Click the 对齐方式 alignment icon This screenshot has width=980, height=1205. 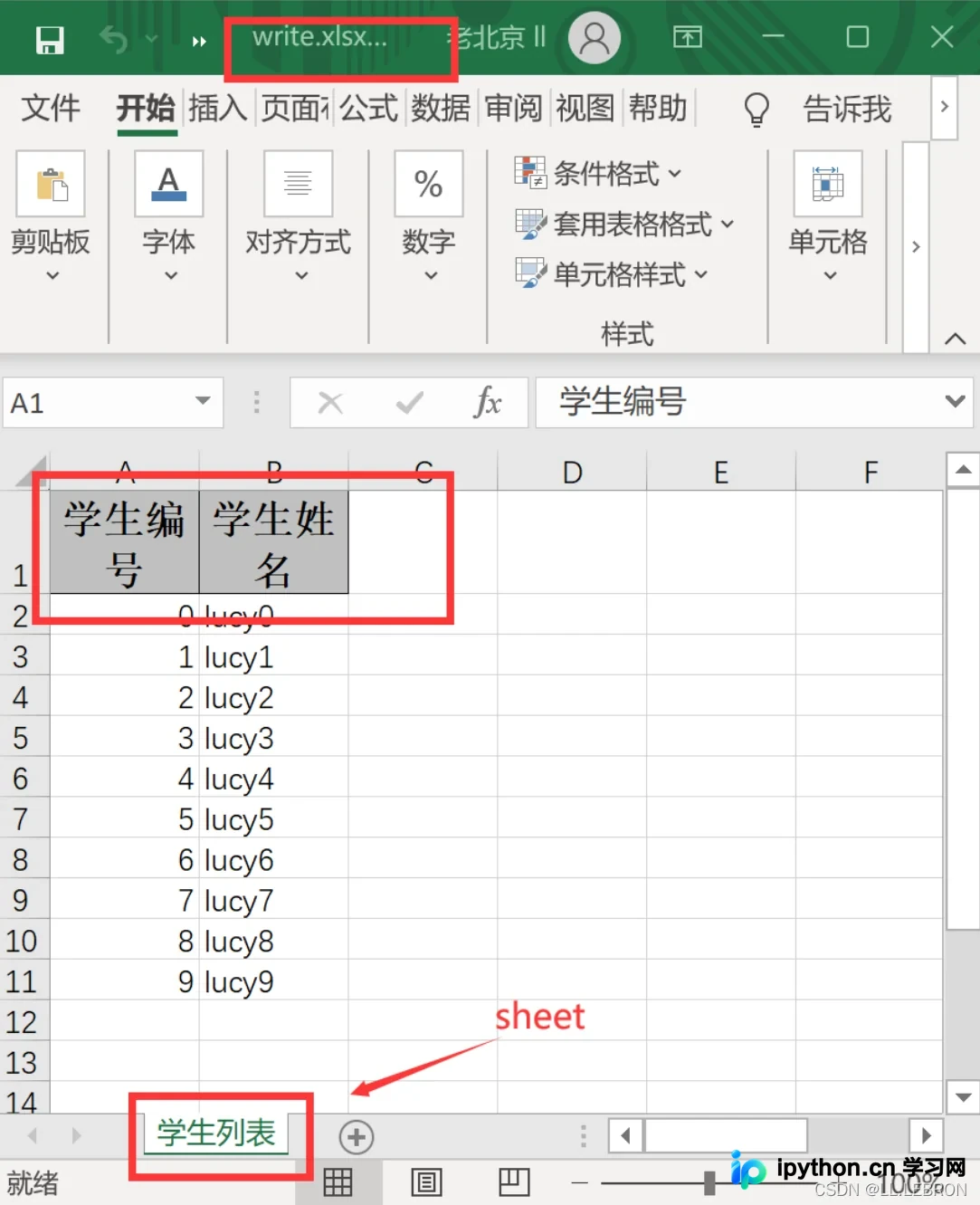tap(299, 184)
